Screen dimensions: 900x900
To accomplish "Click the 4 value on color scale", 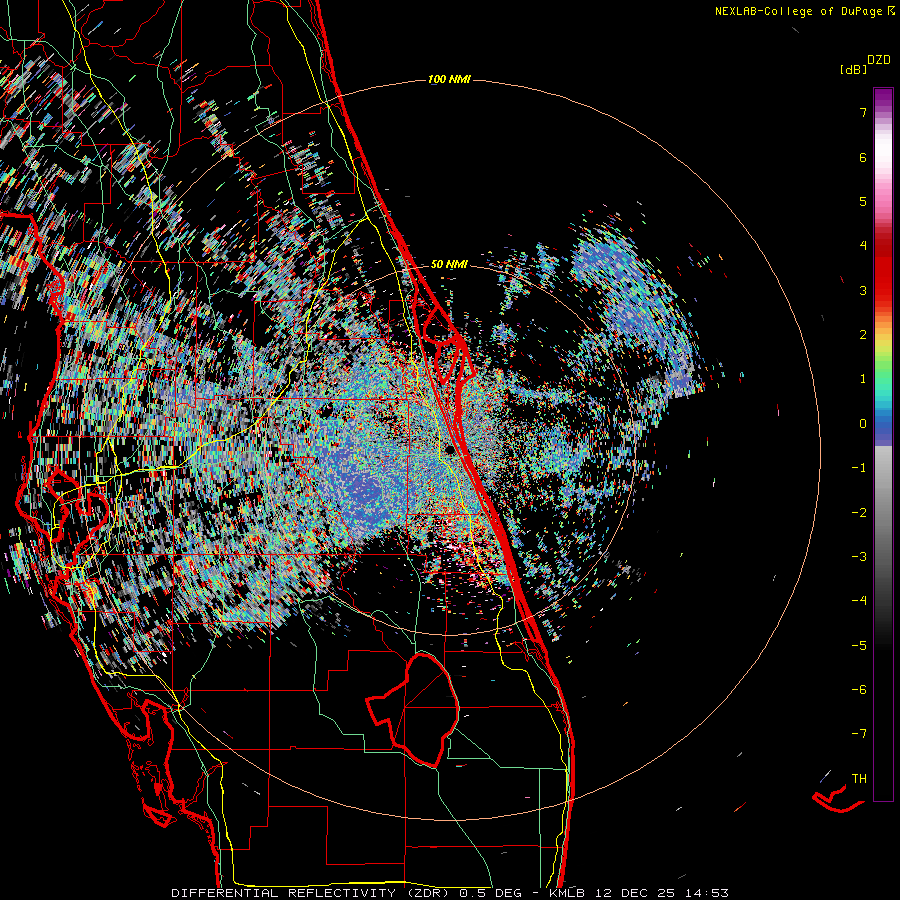I will (863, 246).
